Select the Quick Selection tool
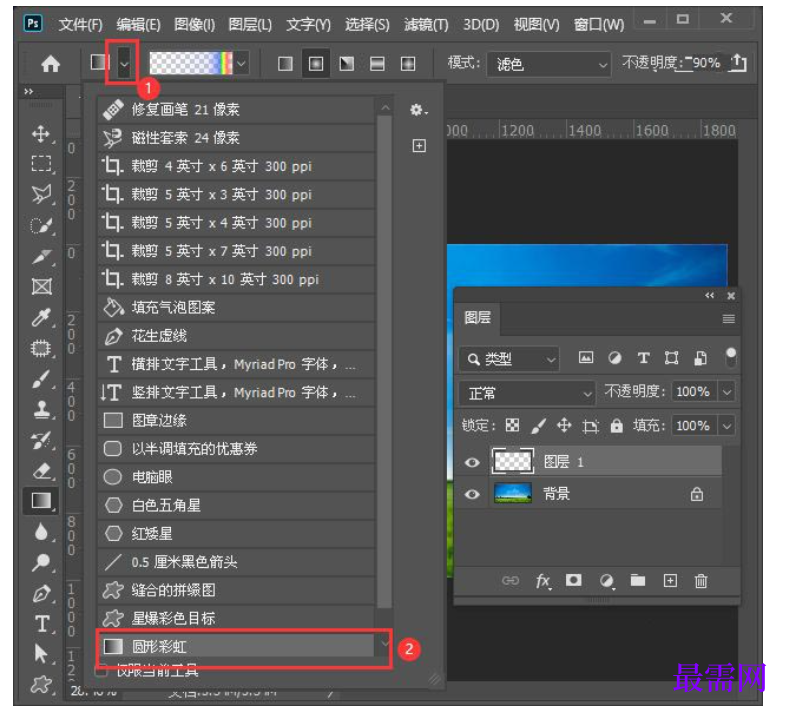 pos(41,225)
